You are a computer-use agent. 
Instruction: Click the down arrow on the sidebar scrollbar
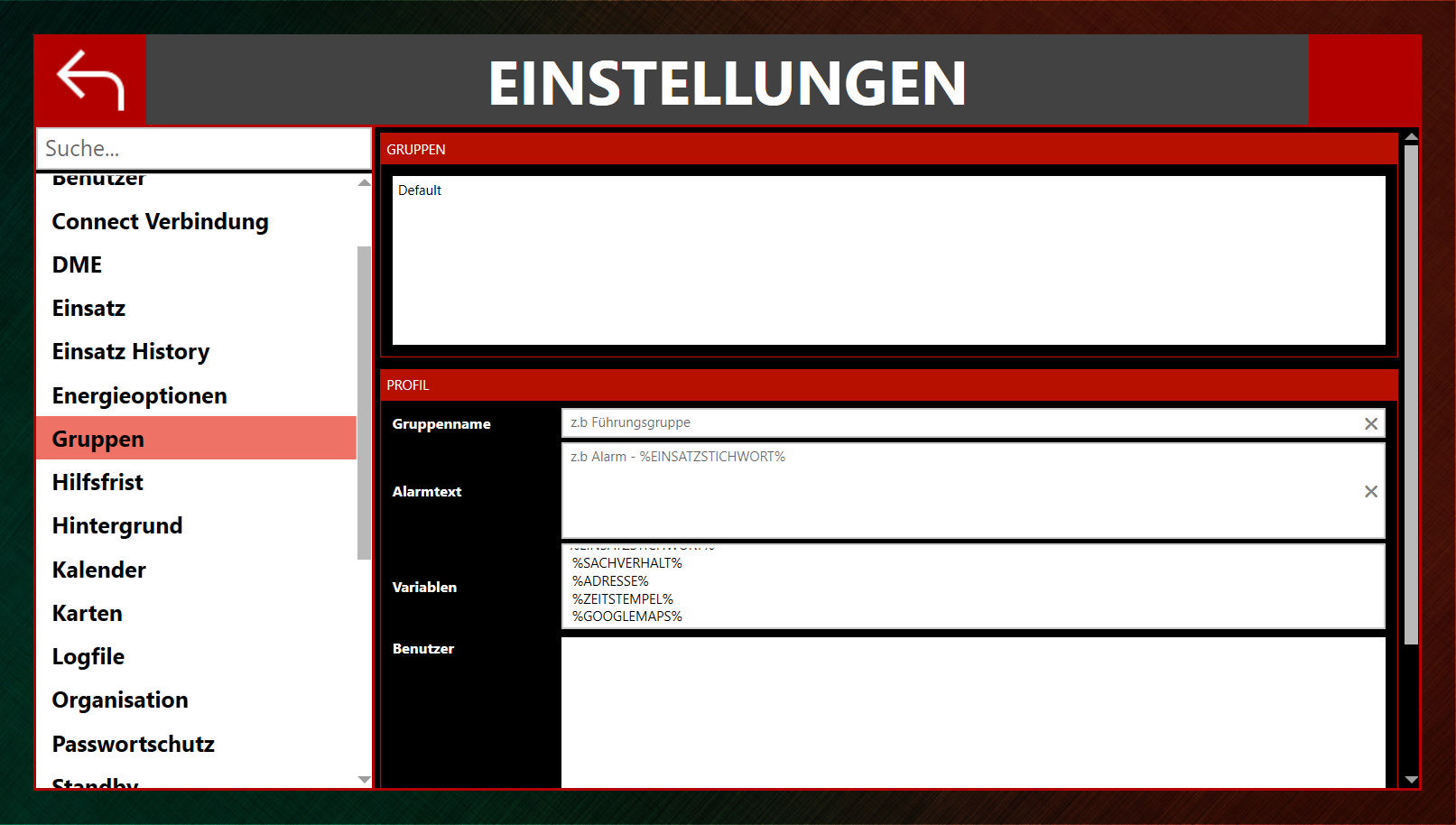point(363,779)
